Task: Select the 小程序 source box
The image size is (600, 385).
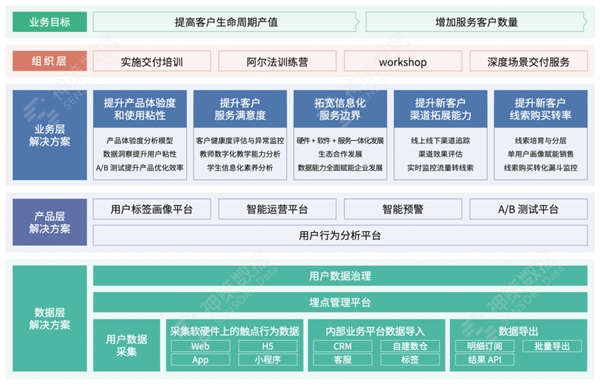Action: tap(268, 360)
